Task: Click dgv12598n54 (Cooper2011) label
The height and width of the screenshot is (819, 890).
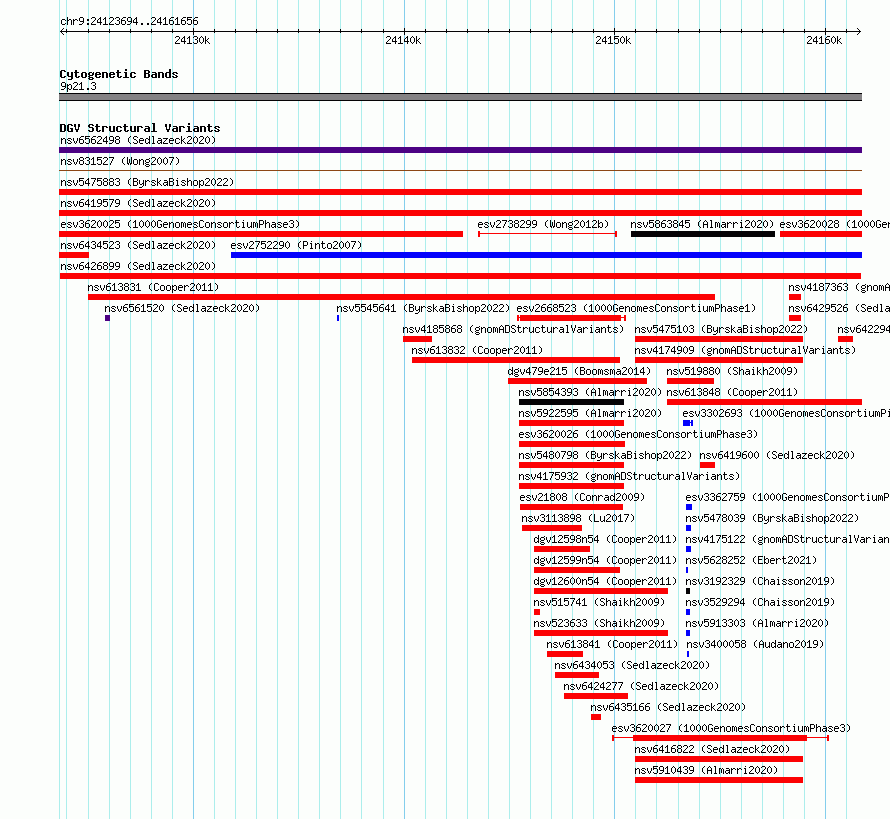Action: tap(605, 539)
